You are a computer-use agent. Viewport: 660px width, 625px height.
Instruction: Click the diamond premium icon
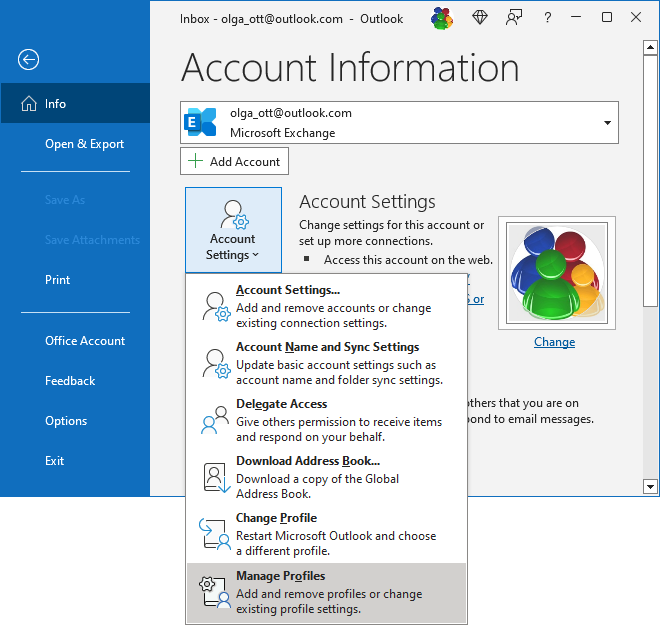point(479,17)
